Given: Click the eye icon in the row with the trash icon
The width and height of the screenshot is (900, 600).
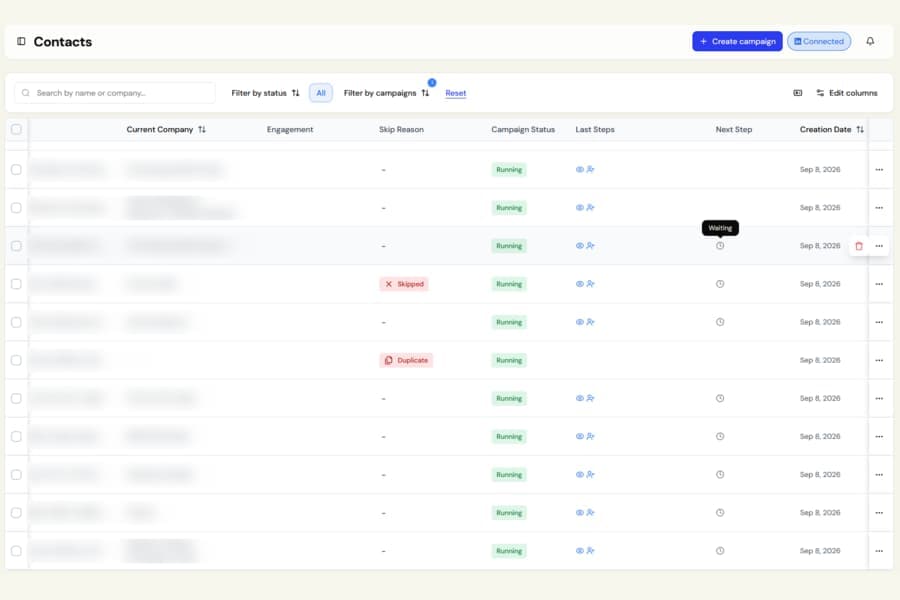Looking at the screenshot, I should point(580,246).
